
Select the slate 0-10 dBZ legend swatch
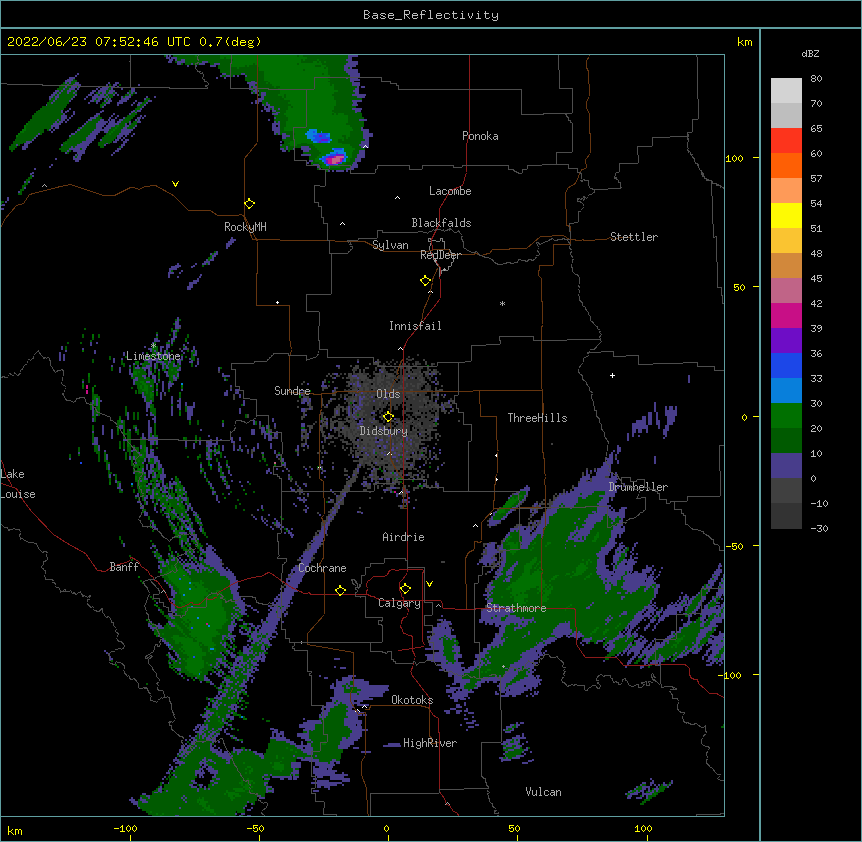tap(786, 466)
